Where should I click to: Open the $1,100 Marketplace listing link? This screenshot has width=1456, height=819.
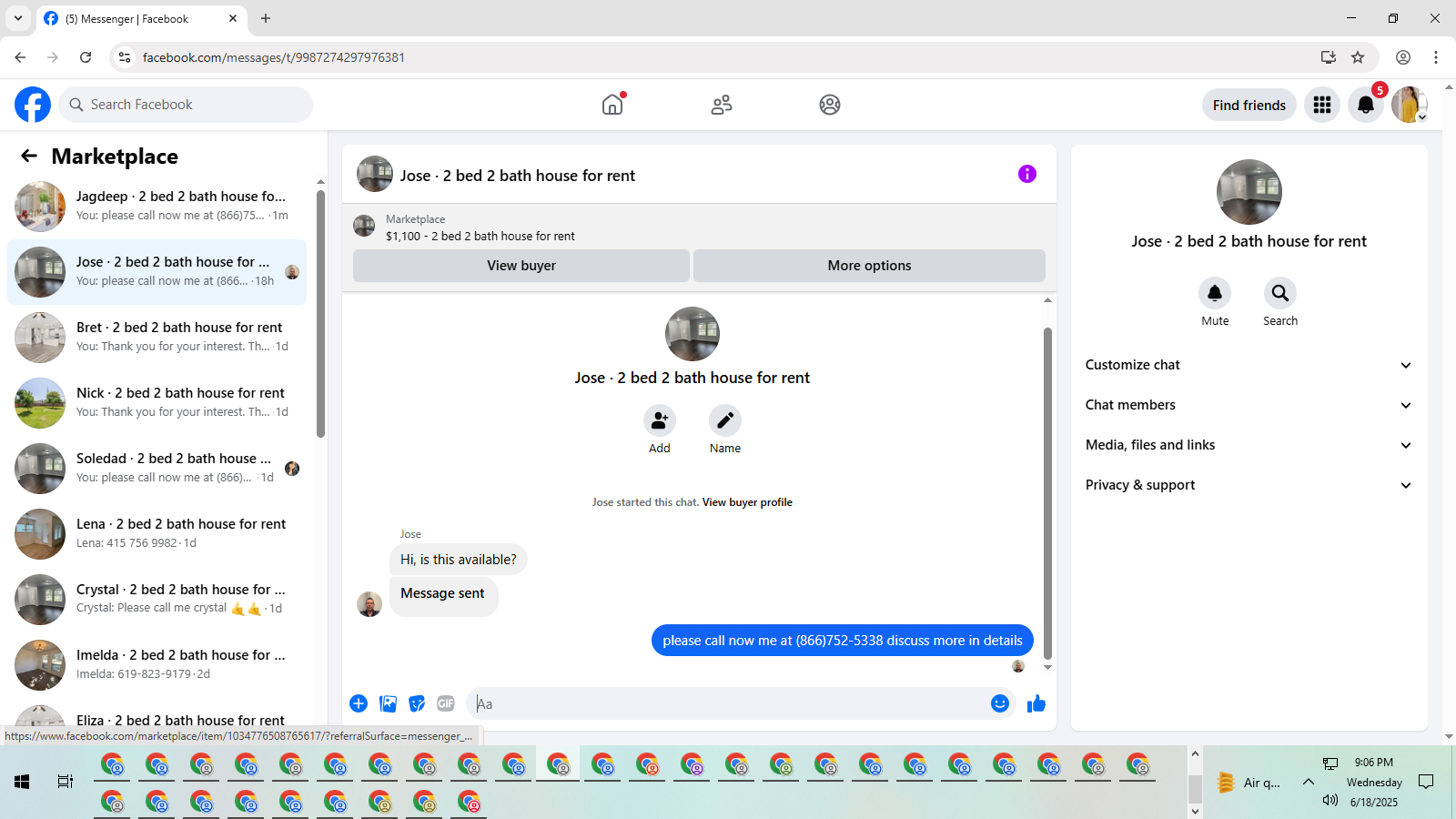[x=480, y=236]
